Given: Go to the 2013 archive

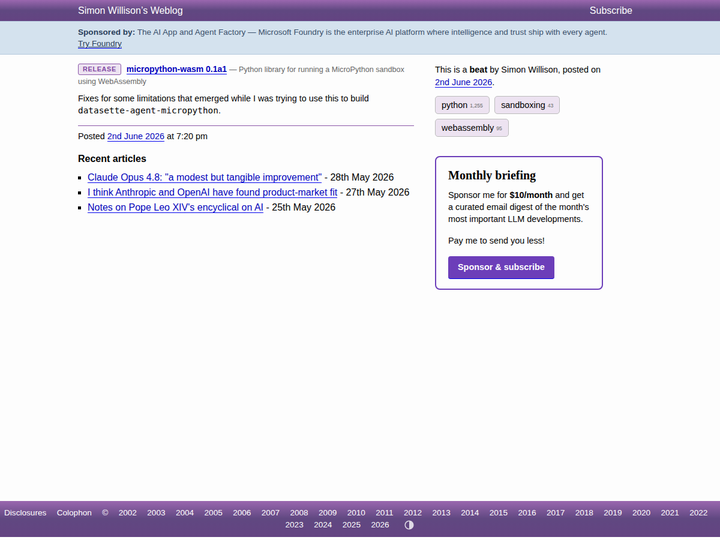Looking at the screenshot, I should point(441,512).
